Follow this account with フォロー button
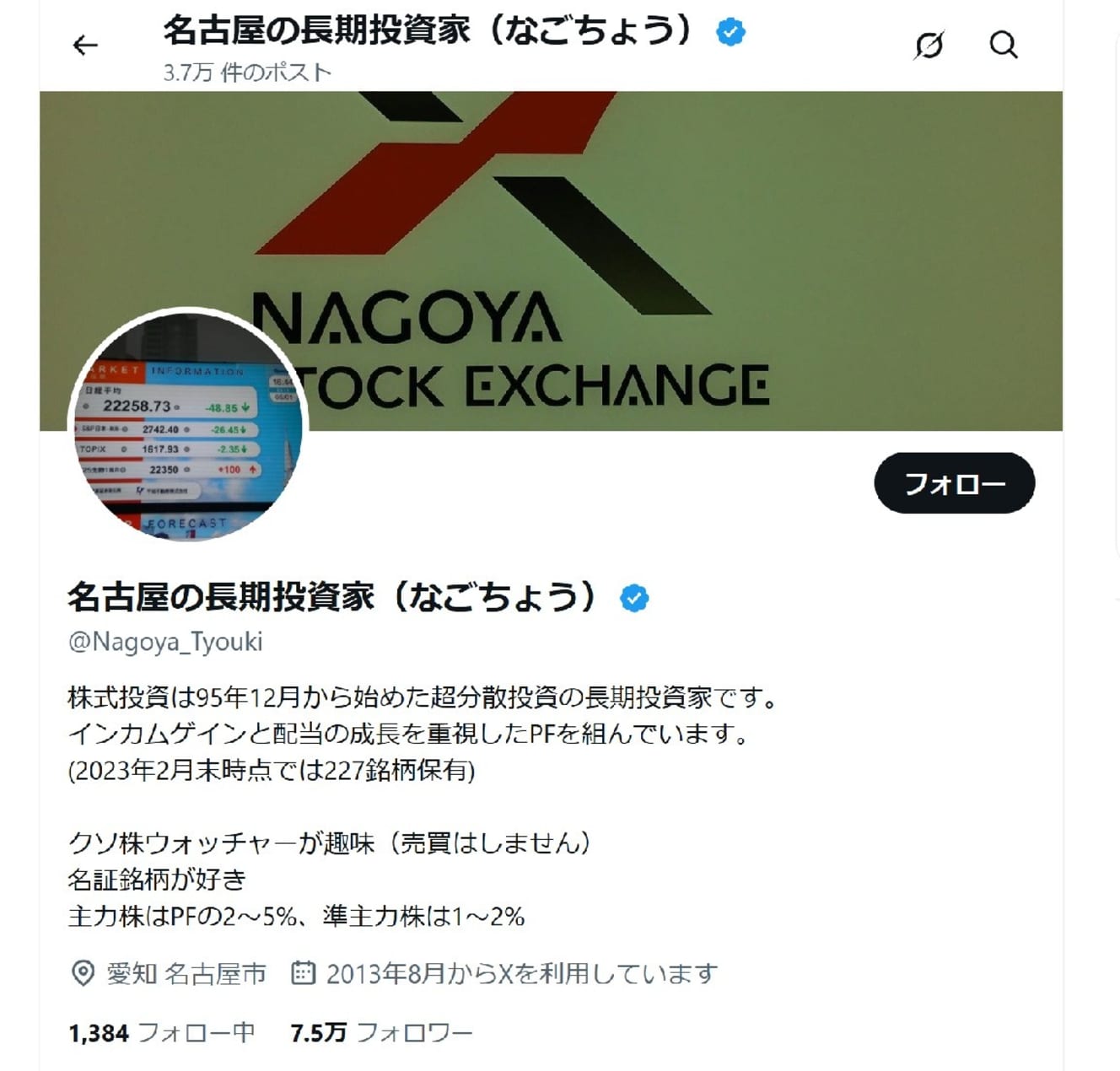Viewport: 1120px width, 1071px height. (954, 483)
